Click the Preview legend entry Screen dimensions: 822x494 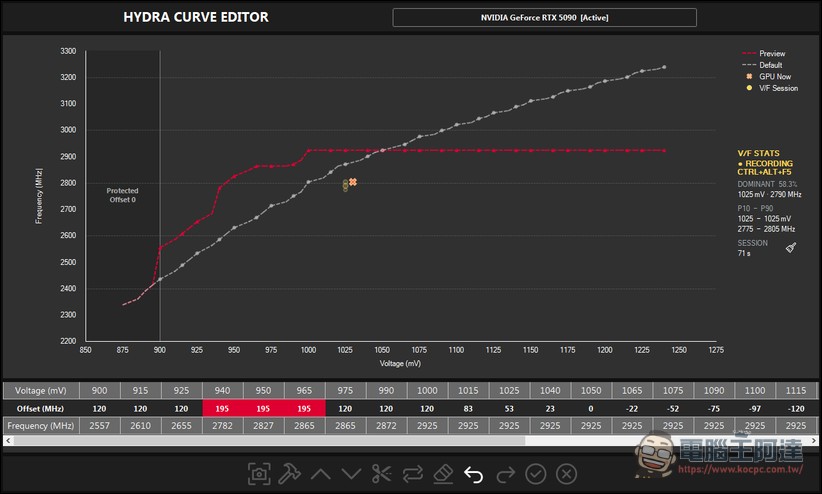click(764, 53)
